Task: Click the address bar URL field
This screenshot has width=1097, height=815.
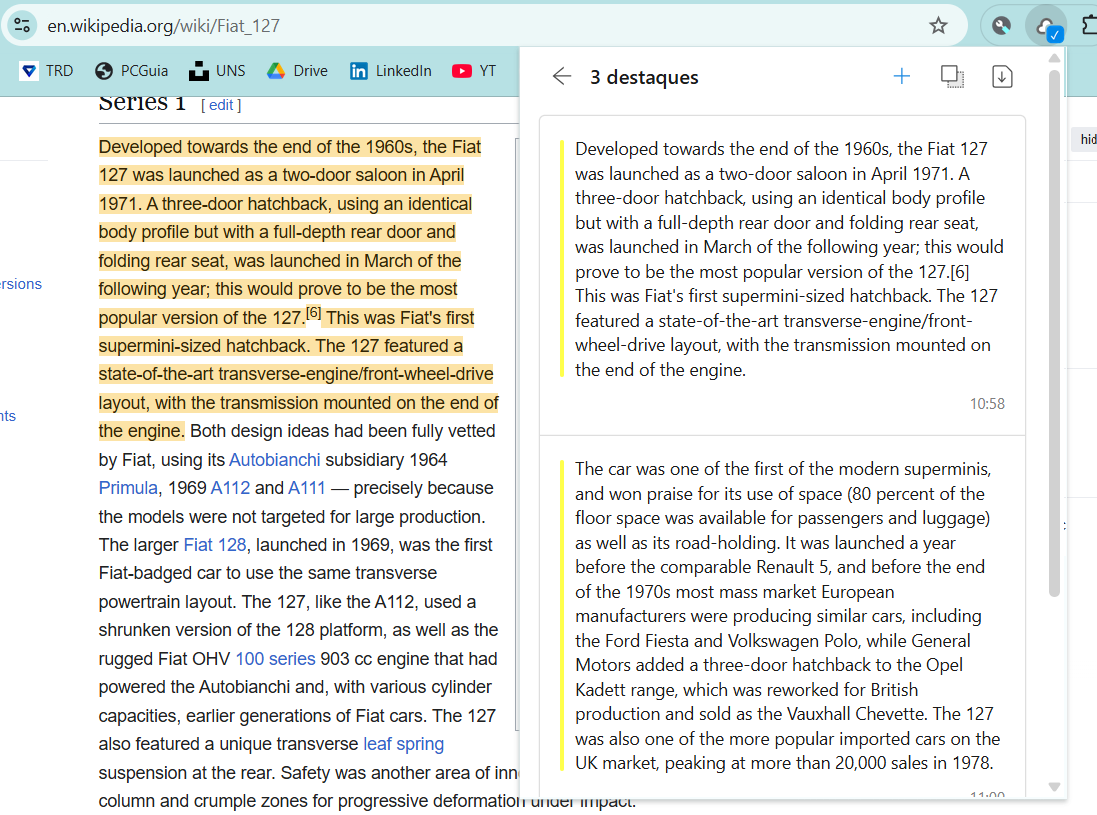Action: pyautogui.click(x=480, y=26)
